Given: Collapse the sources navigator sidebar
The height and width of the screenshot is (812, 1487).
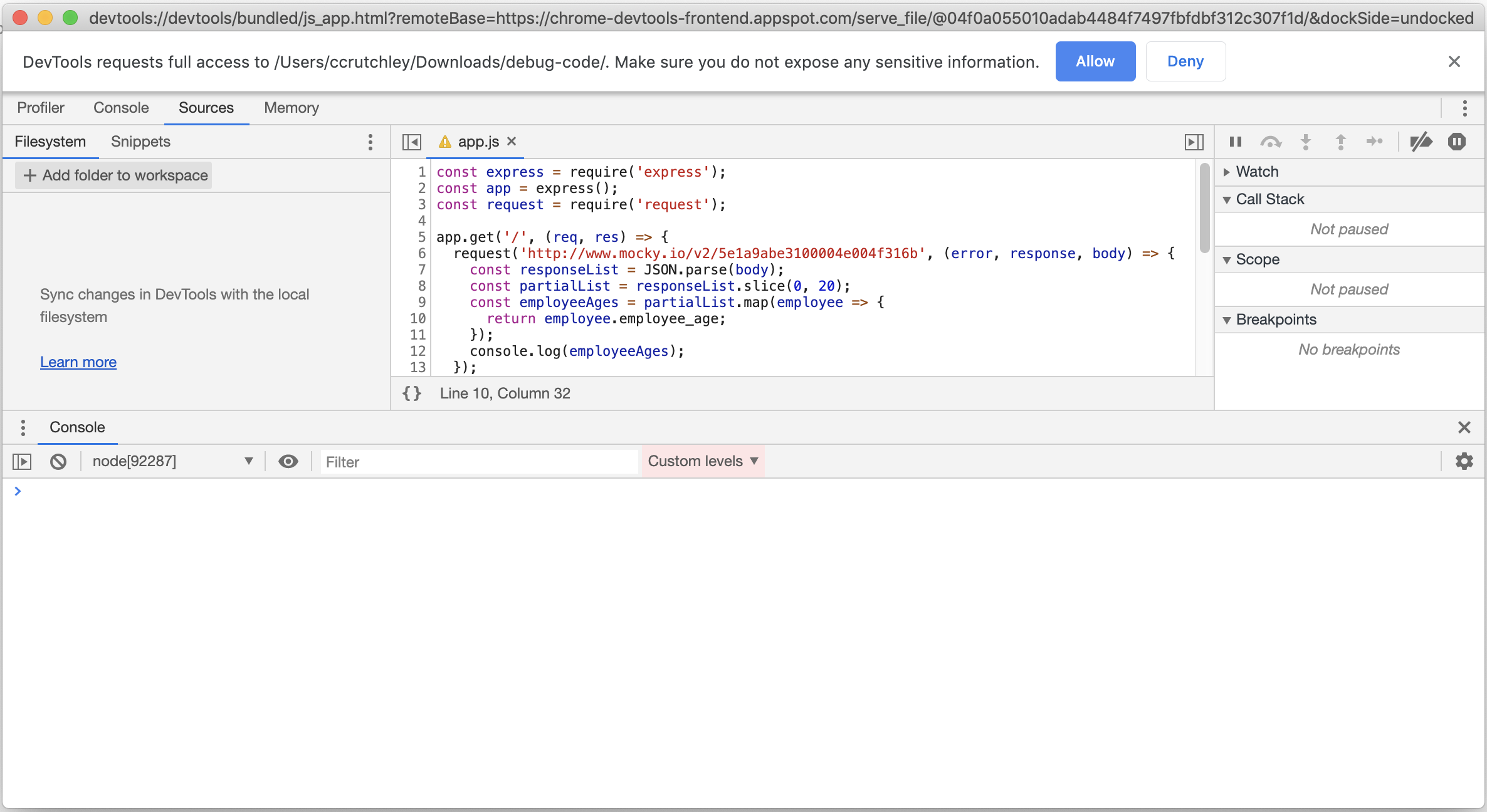Looking at the screenshot, I should point(412,142).
